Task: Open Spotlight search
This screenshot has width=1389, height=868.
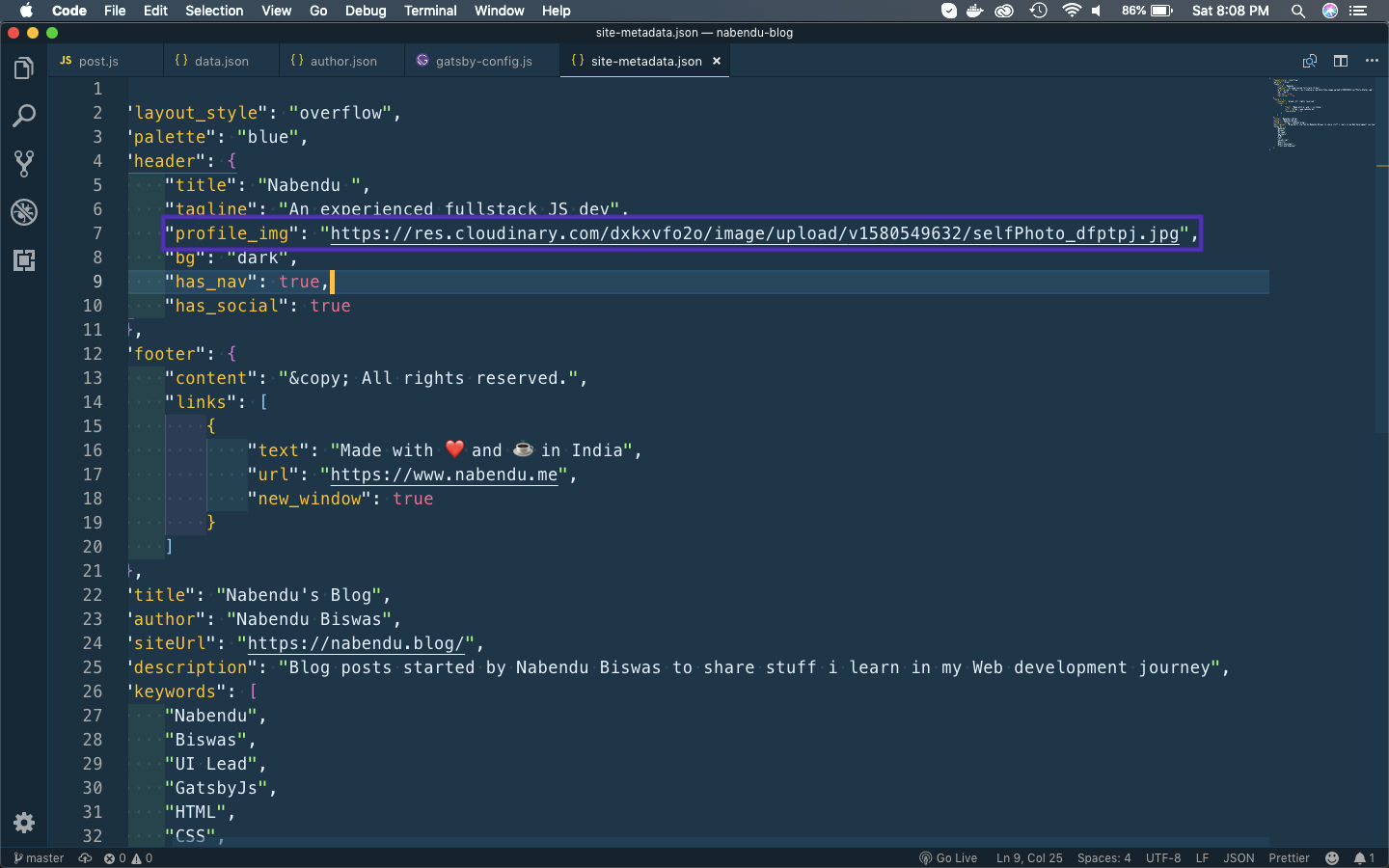Action: [1298, 11]
